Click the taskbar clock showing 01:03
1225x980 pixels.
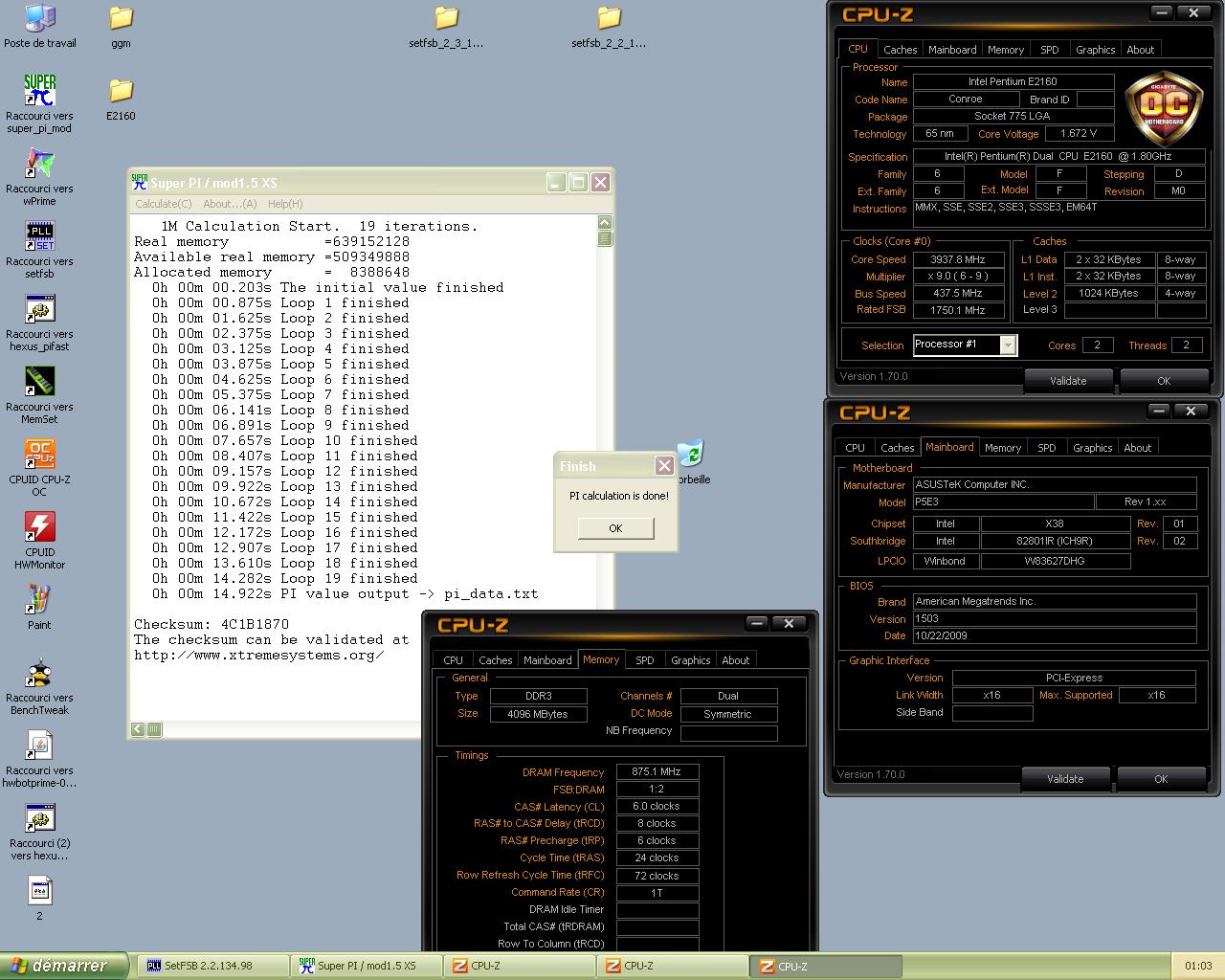point(1198,966)
